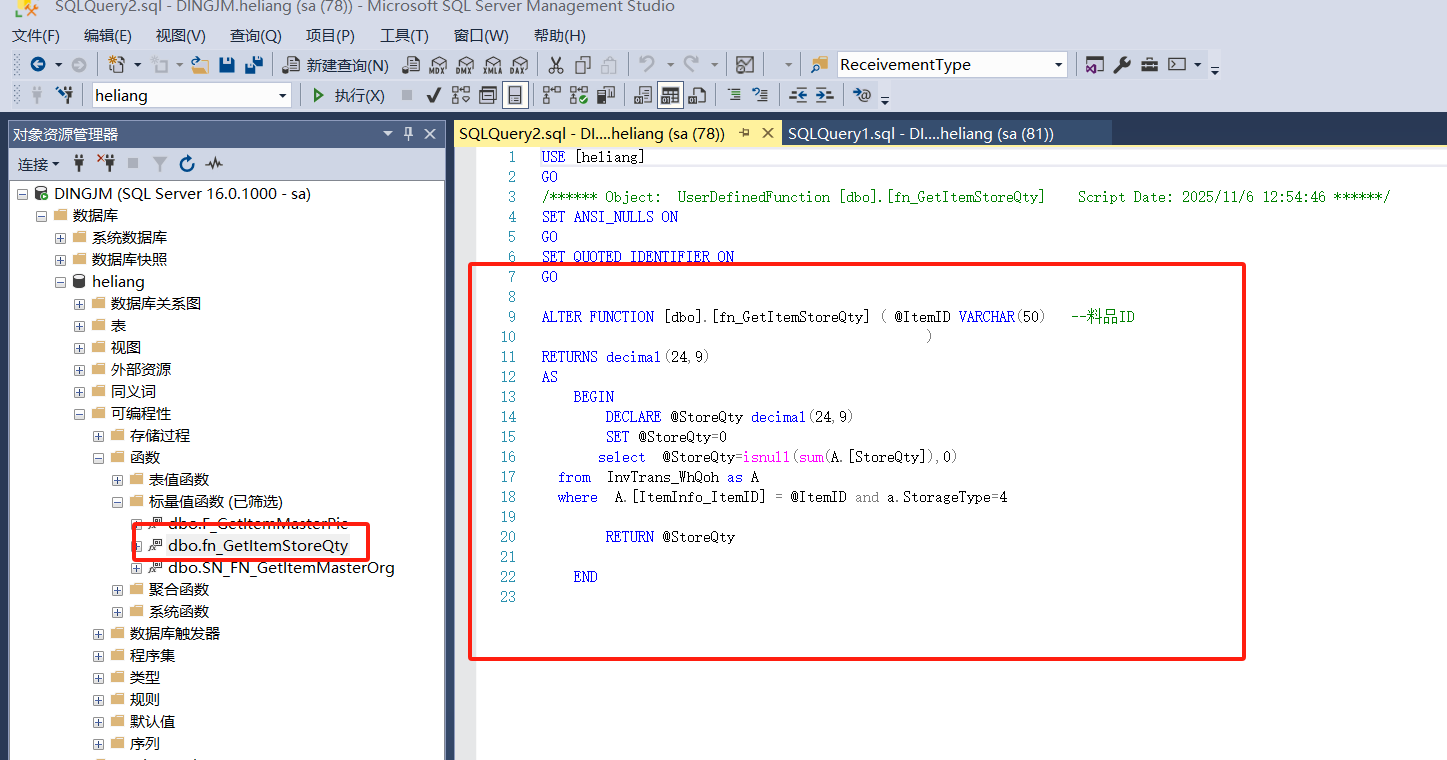Screen dimensions: 1447x760
Task: Open a file via the folder icon
Action: 200,65
